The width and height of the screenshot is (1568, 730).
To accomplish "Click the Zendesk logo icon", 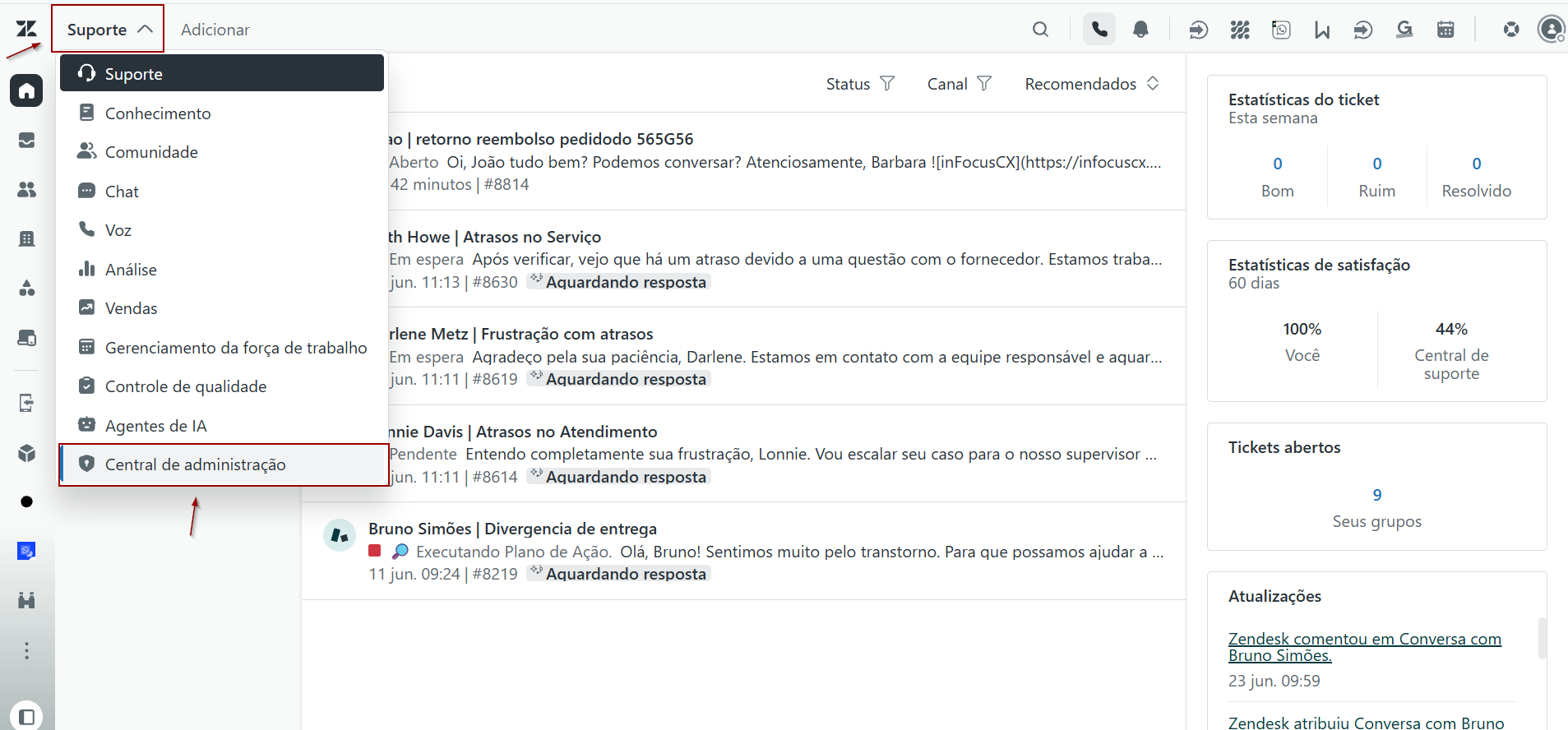I will tap(26, 30).
